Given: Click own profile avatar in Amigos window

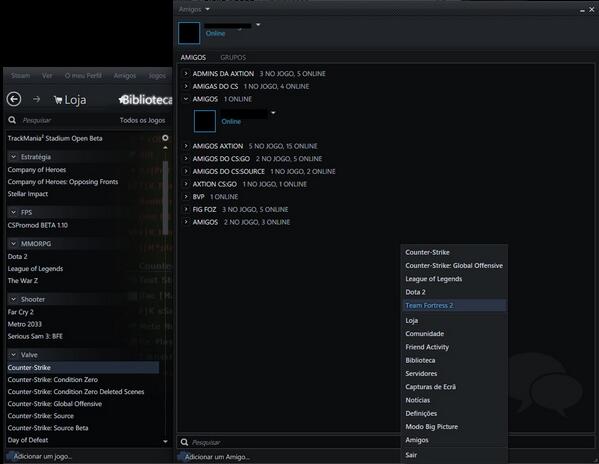Looking at the screenshot, I should pos(189,33).
